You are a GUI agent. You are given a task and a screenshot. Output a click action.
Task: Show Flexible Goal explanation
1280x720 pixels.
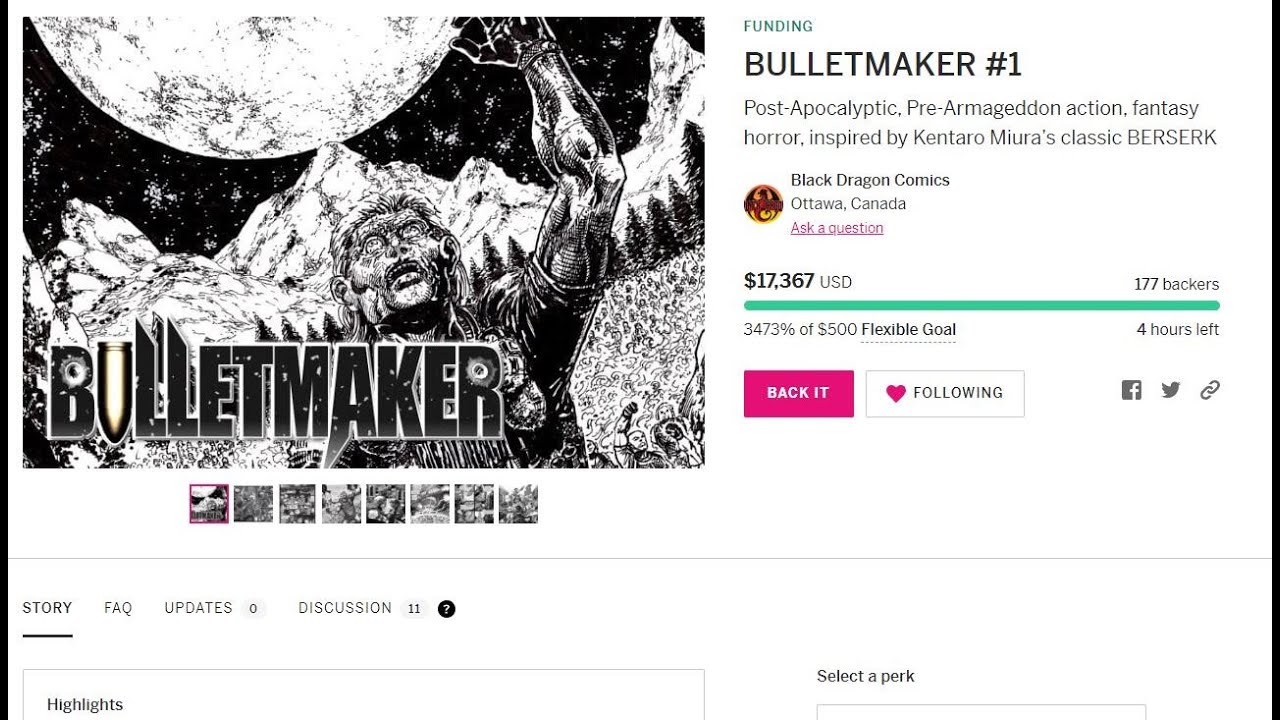(x=908, y=330)
